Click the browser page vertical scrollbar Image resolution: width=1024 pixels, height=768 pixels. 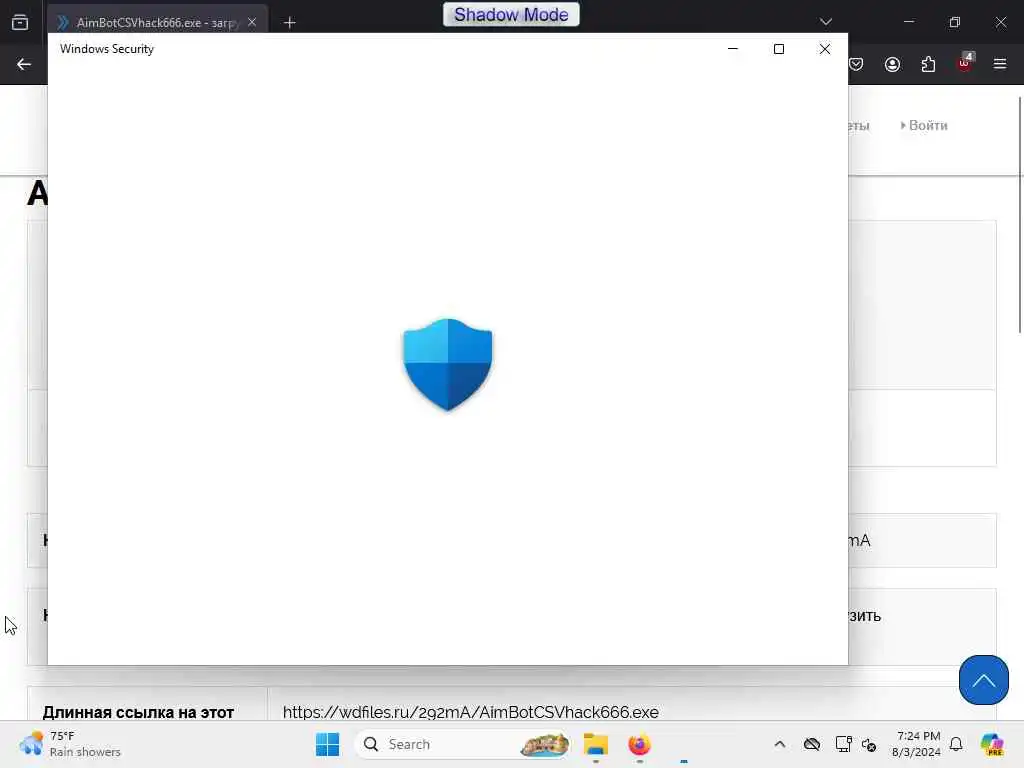click(1019, 216)
